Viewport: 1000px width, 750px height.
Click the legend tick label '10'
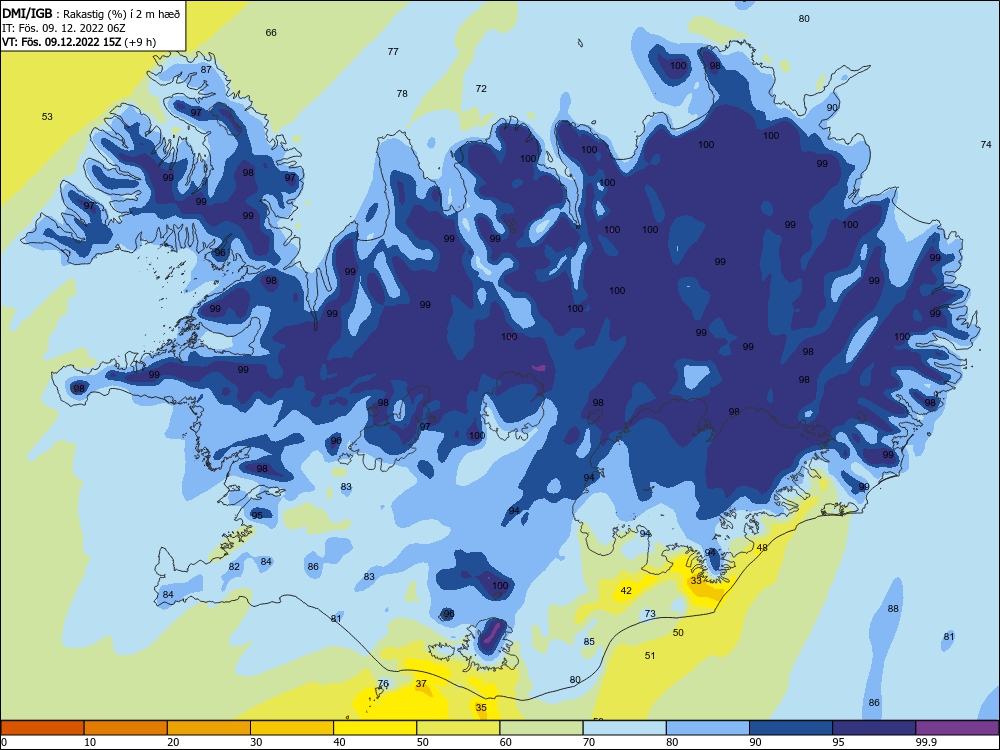pos(90,742)
